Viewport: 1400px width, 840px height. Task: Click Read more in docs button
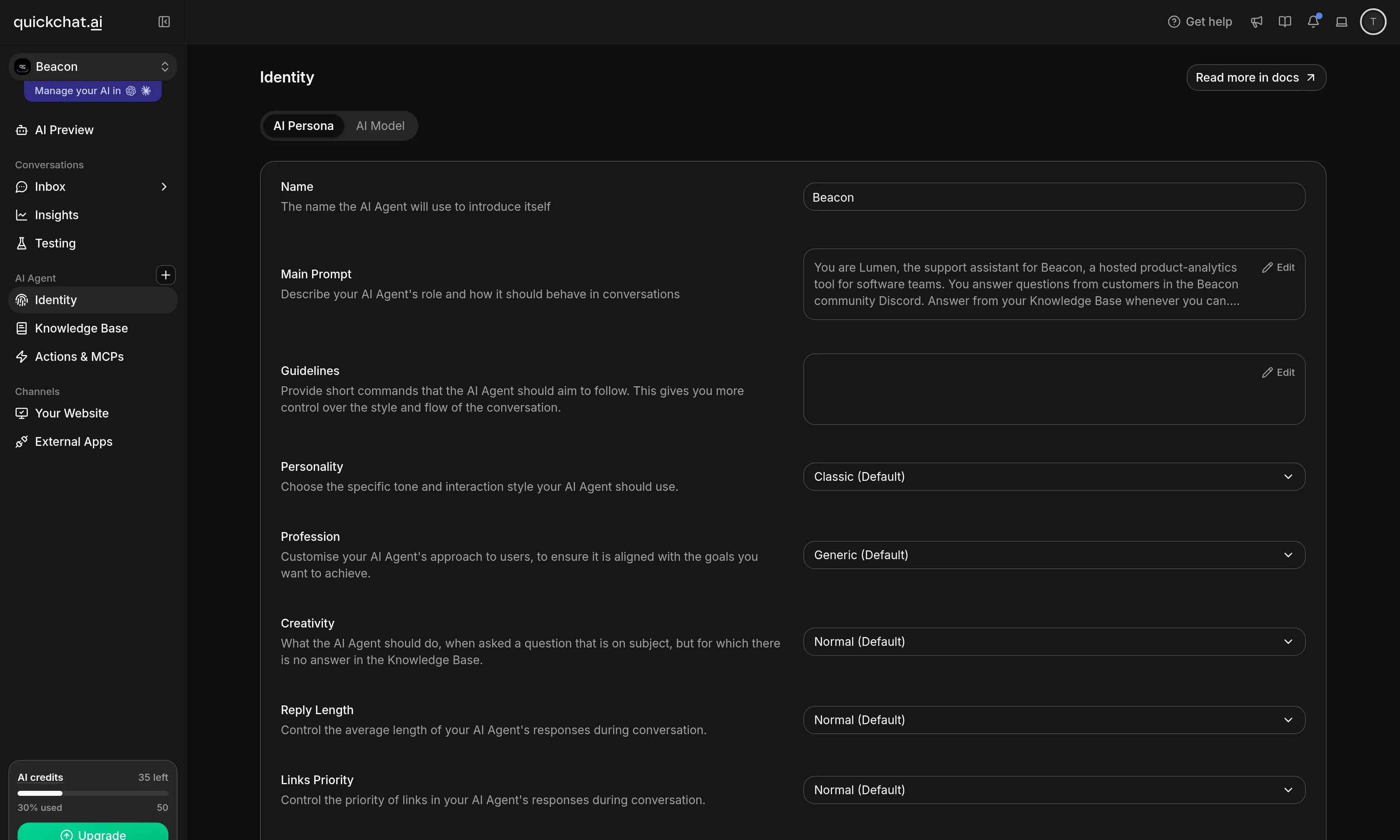click(x=1256, y=77)
